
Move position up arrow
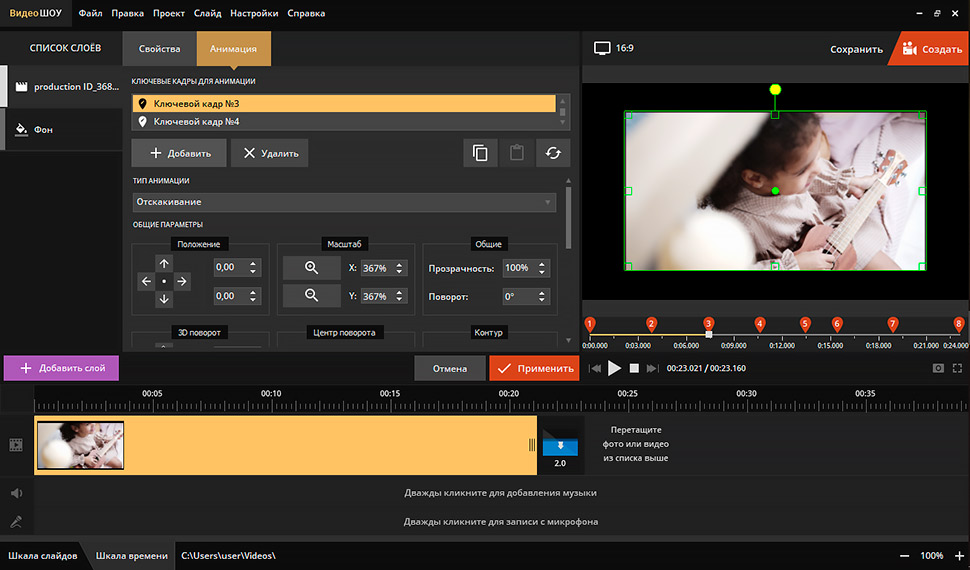click(x=164, y=264)
